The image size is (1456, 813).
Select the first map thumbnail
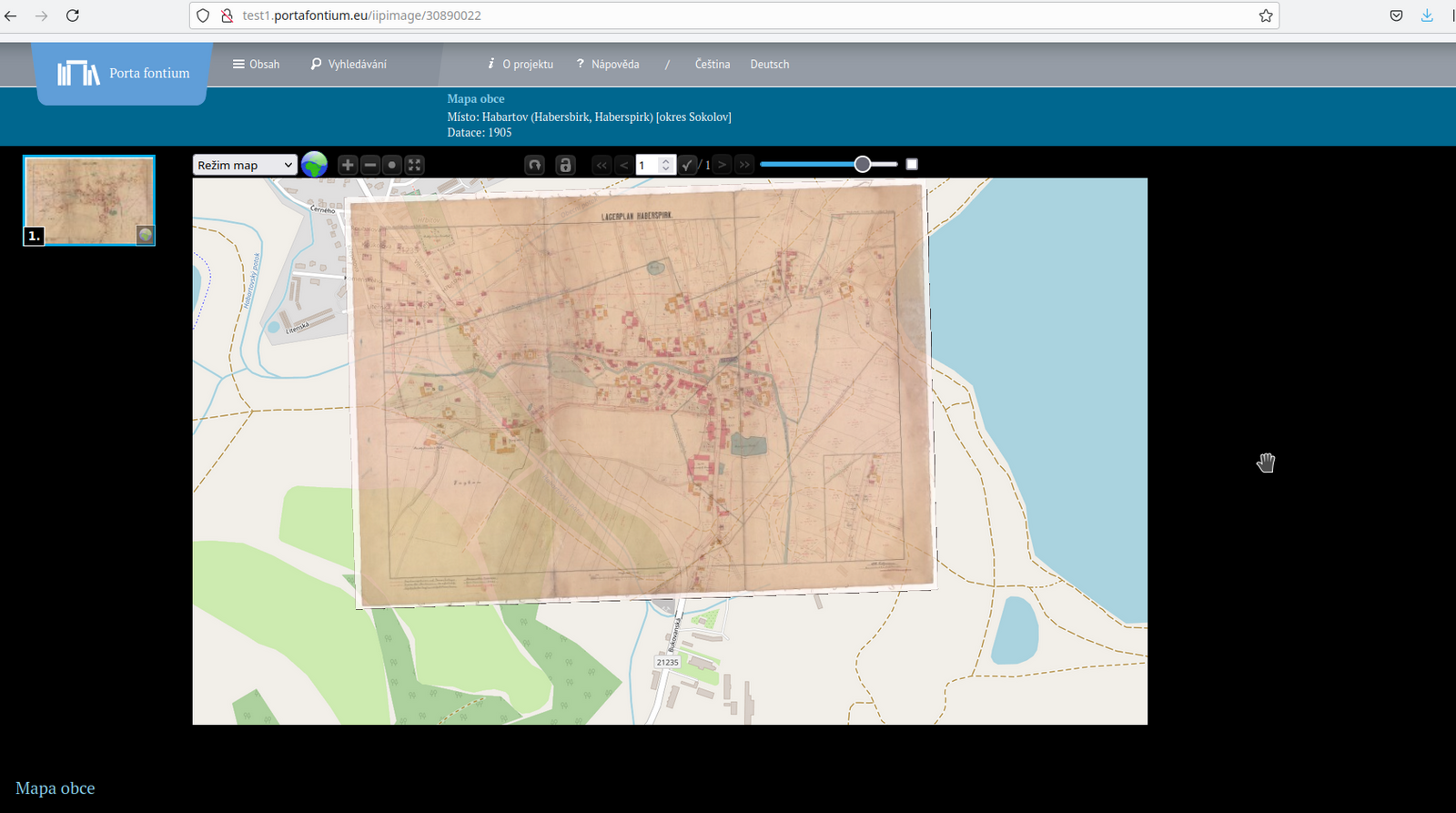coord(89,200)
